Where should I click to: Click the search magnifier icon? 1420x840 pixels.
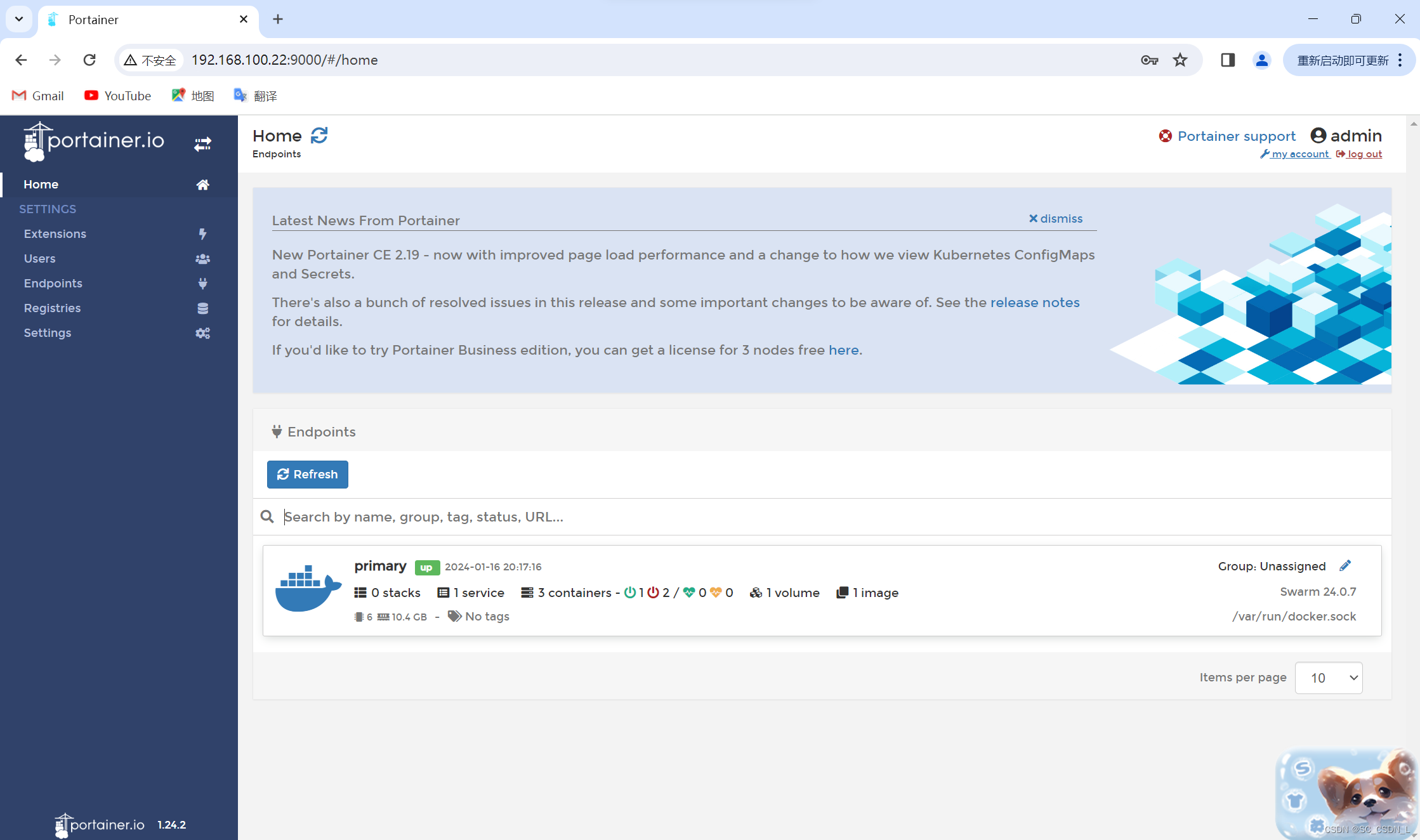point(267,517)
